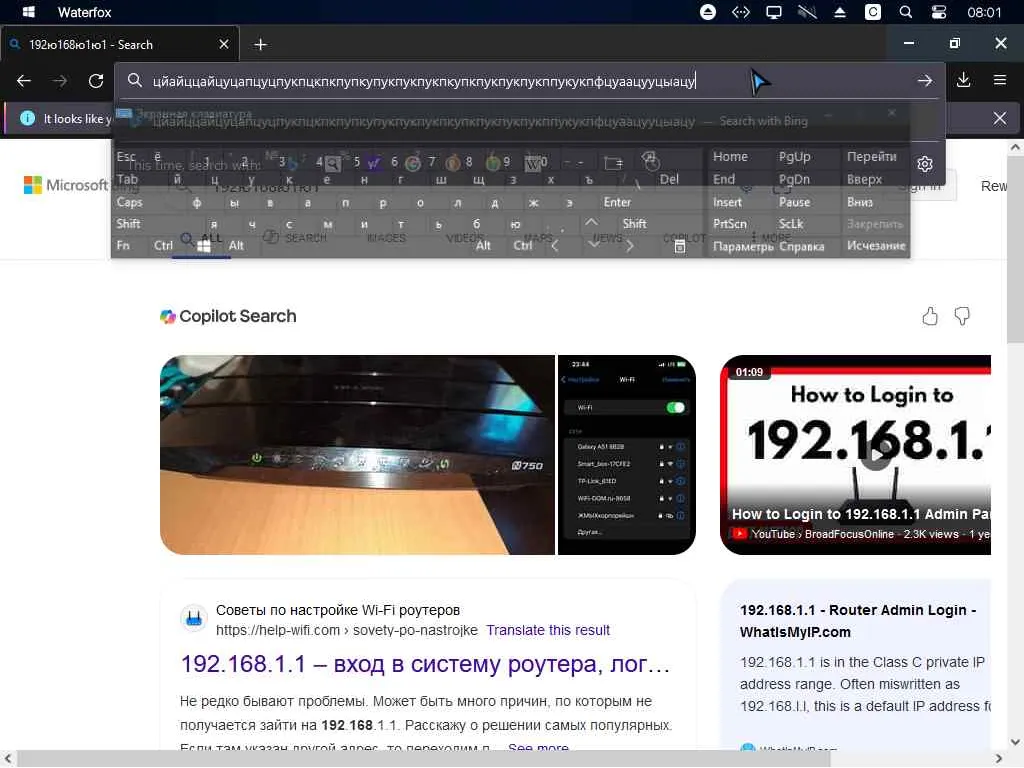1024x768 pixels.
Task: Toggle the left Ctrl key on the keyboard
Action: (x=163, y=246)
